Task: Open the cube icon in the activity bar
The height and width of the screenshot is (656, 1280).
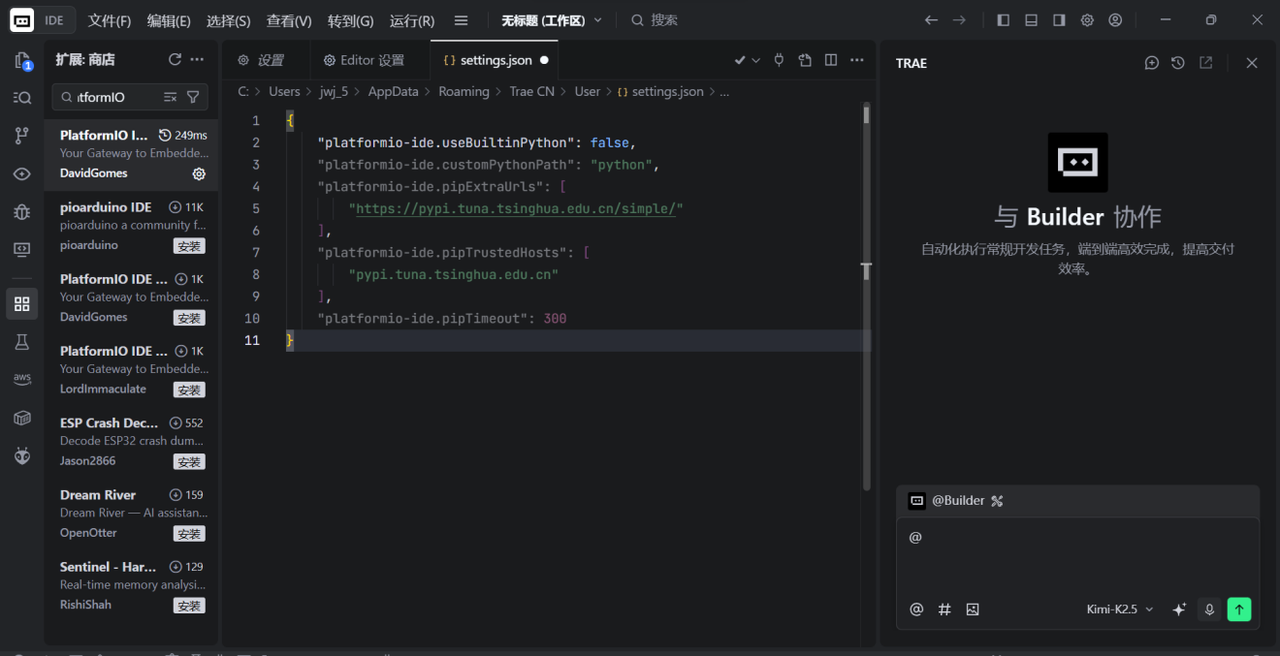Action: tap(22, 418)
